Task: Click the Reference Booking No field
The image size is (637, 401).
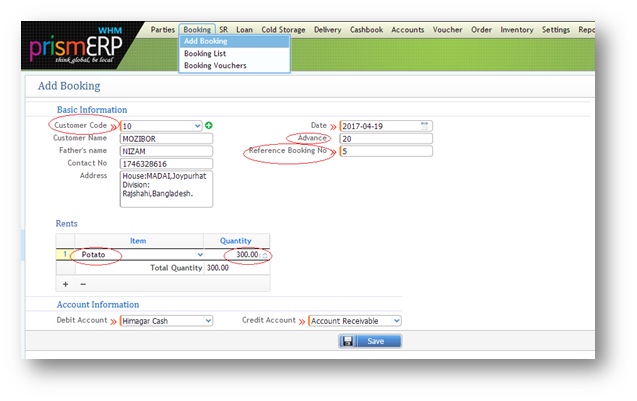Action: pyautogui.click(x=385, y=152)
